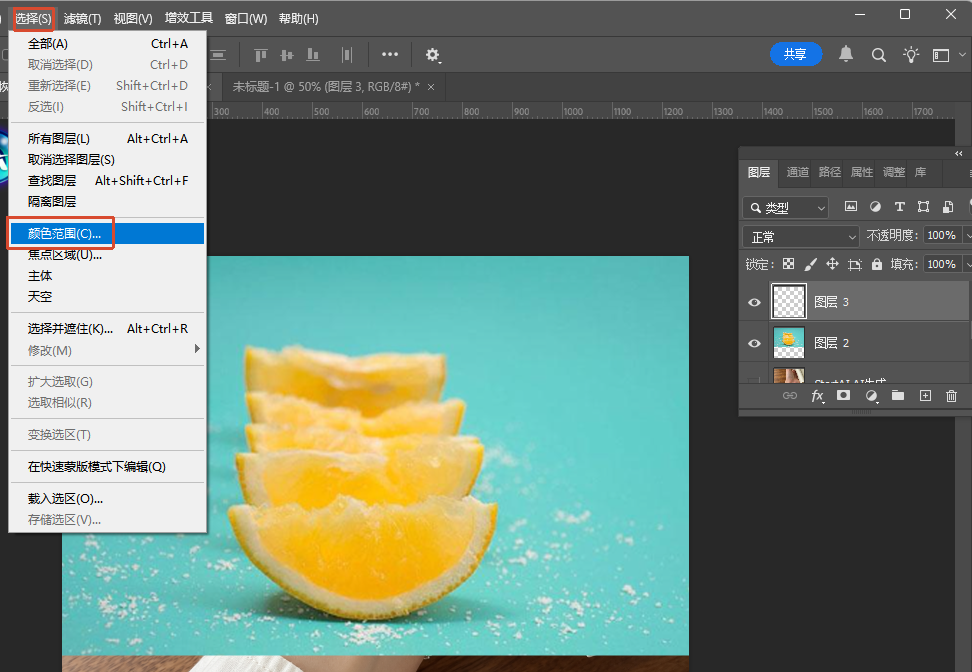Create a new layer with plus icon
972x672 pixels.
tap(925, 396)
